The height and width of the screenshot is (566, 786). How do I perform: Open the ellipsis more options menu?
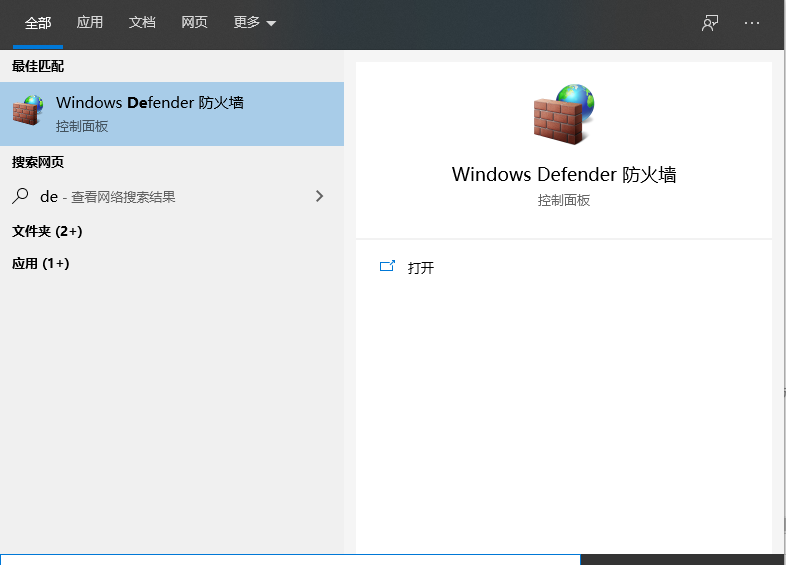pyautogui.click(x=752, y=23)
